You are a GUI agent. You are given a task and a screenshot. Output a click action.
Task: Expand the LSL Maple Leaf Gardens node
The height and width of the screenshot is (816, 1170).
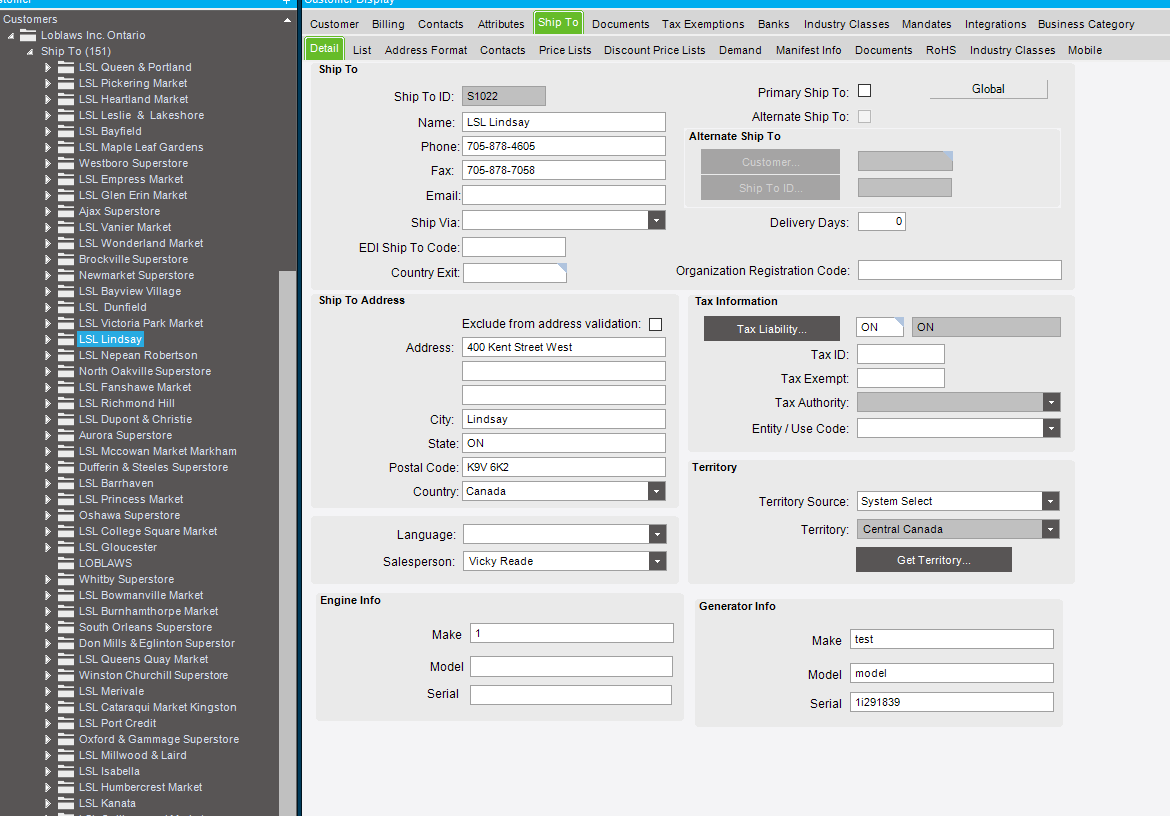click(x=48, y=148)
